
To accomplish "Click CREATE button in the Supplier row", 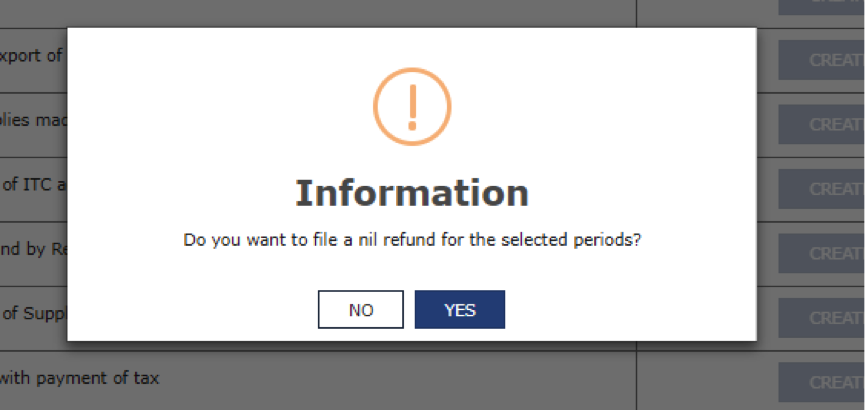I will click(821, 318).
